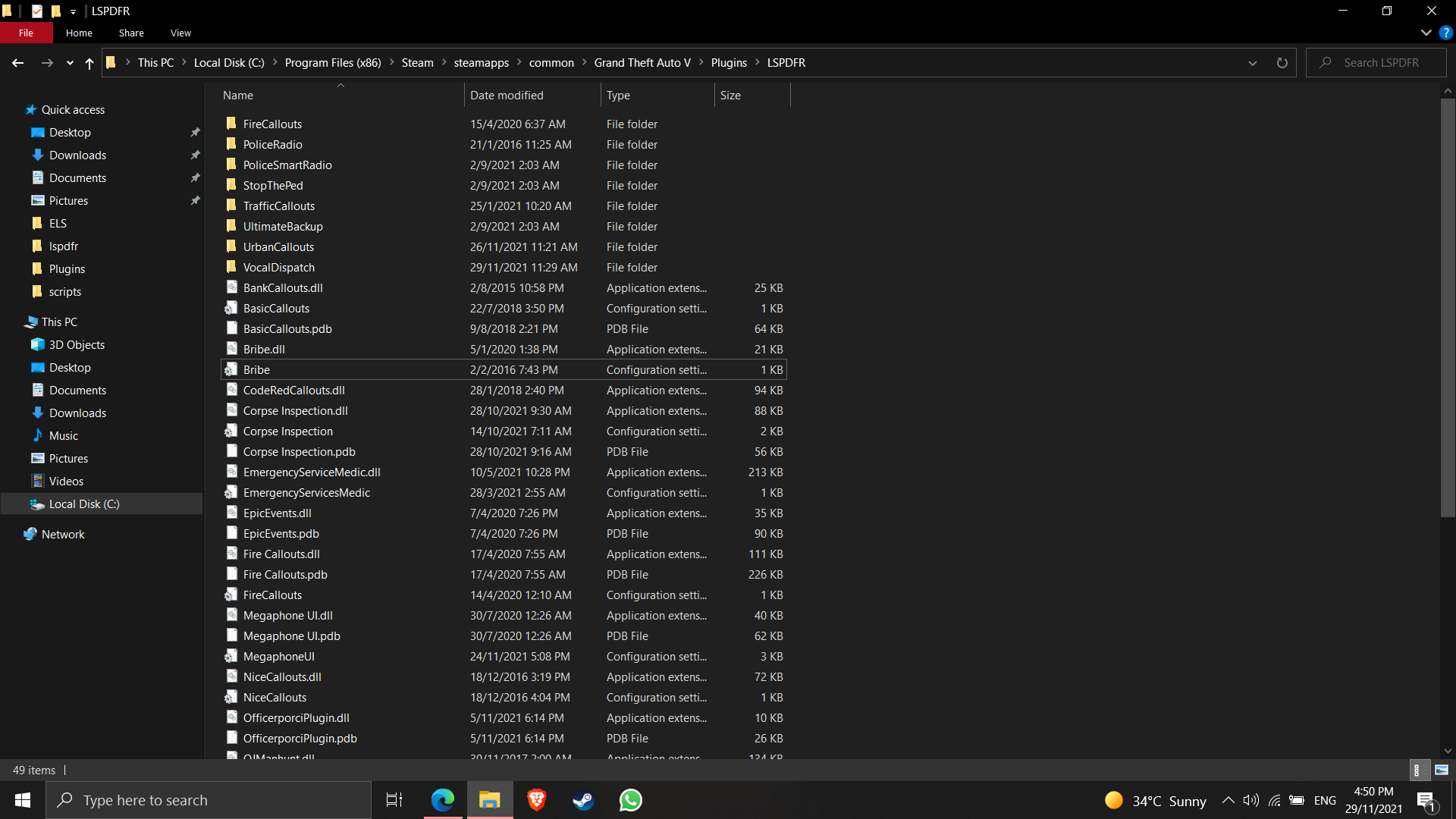Navigate to Plugins in the address path
This screenshot has height=819, width=1456.
728,63
